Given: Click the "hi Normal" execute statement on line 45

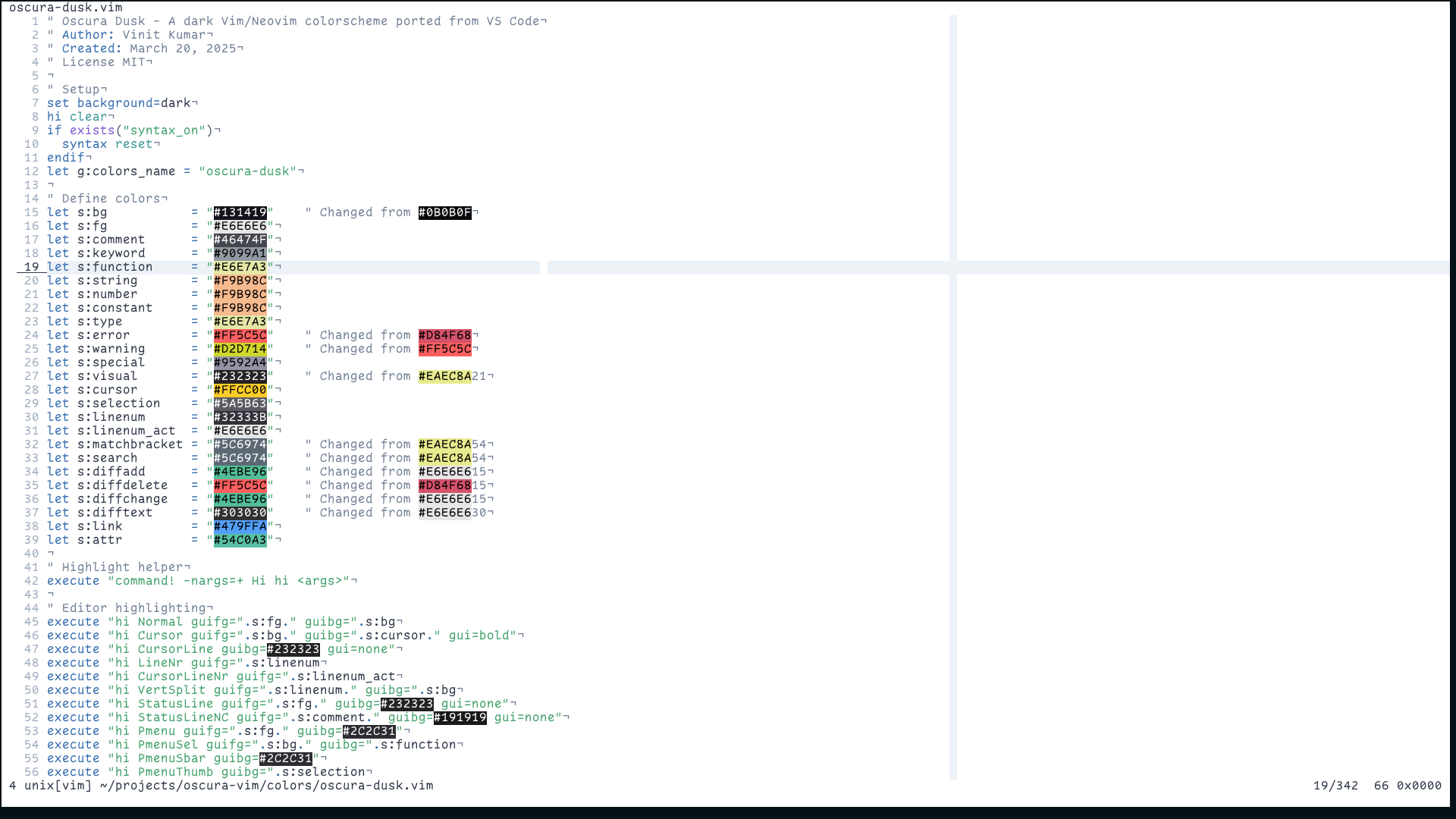Looking at the screenshot, I should pos(221,622).
